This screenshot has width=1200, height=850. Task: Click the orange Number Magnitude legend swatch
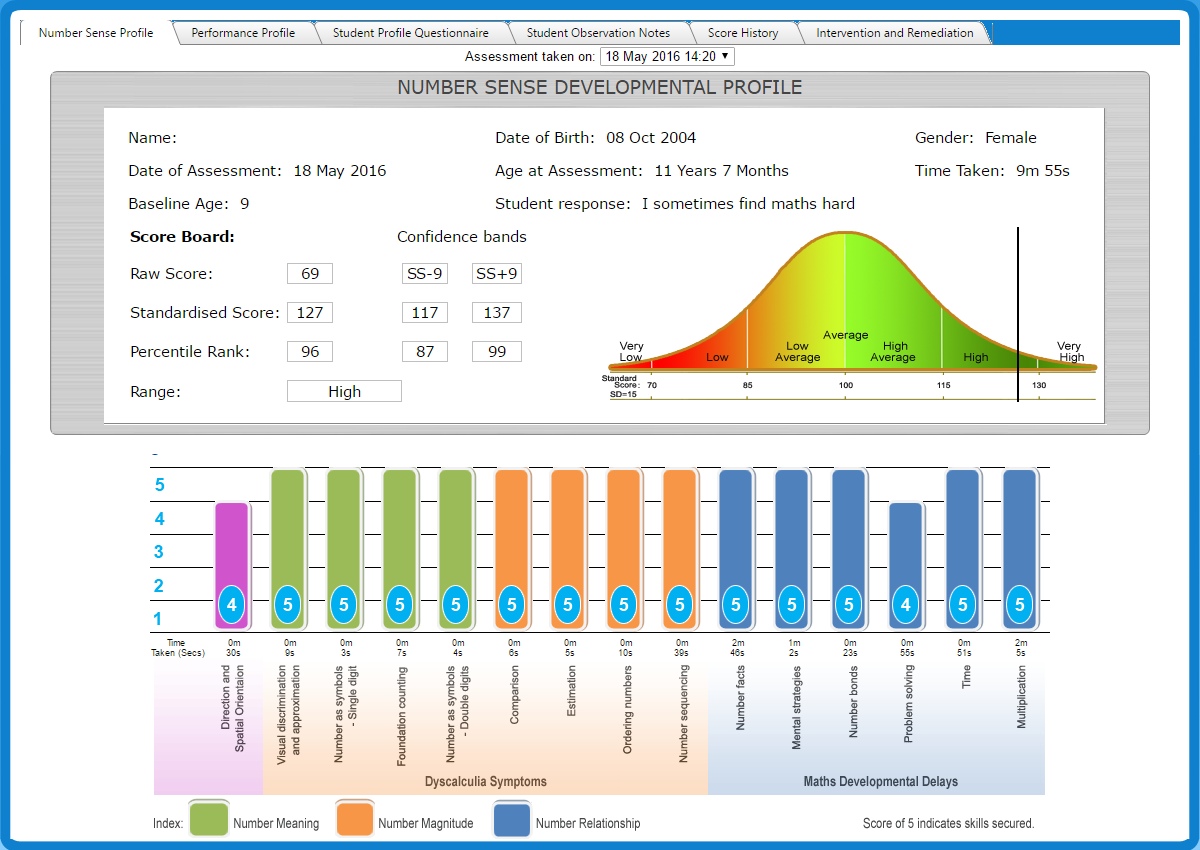tap(355, 820)
